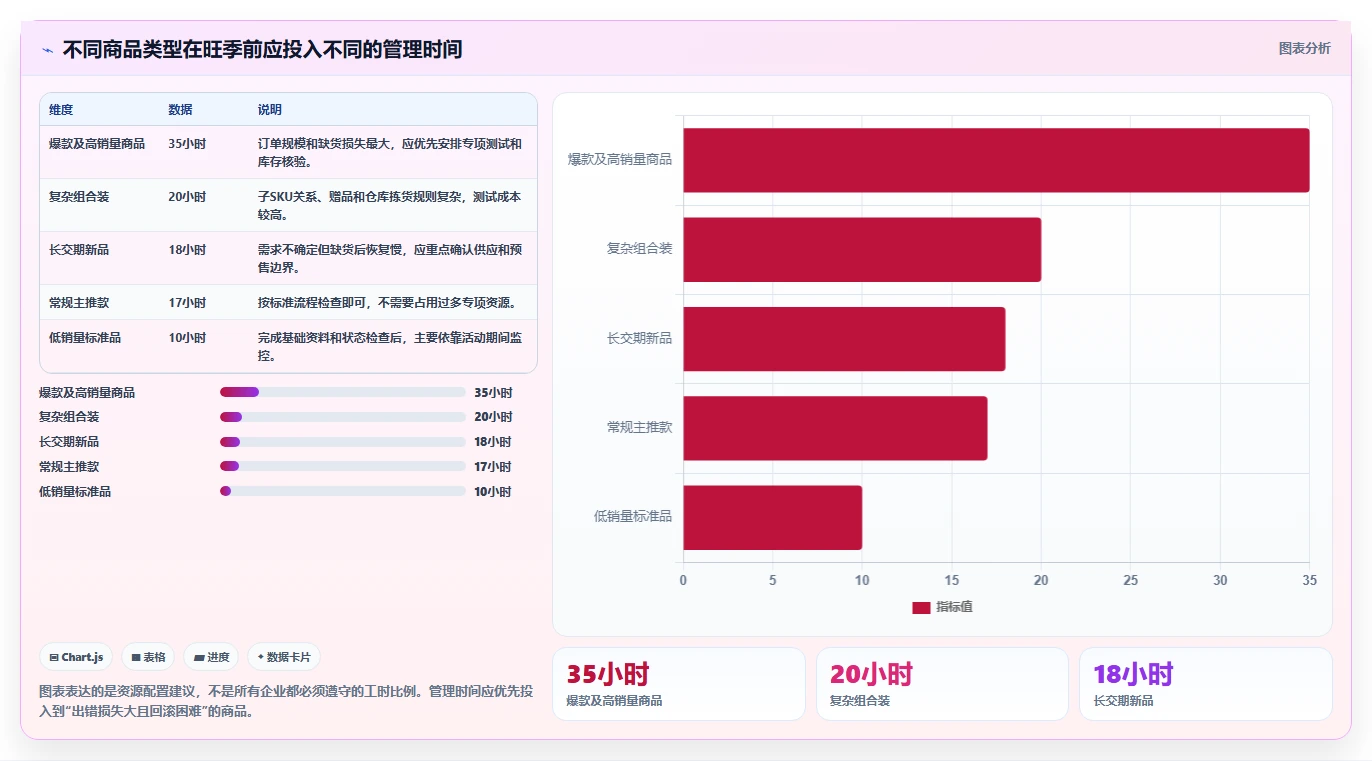Image resolution: width=1372 pixels, height=761 pixels.
Task: Click the 低销量标准品 chart axis label
Action: click(633, 516)
